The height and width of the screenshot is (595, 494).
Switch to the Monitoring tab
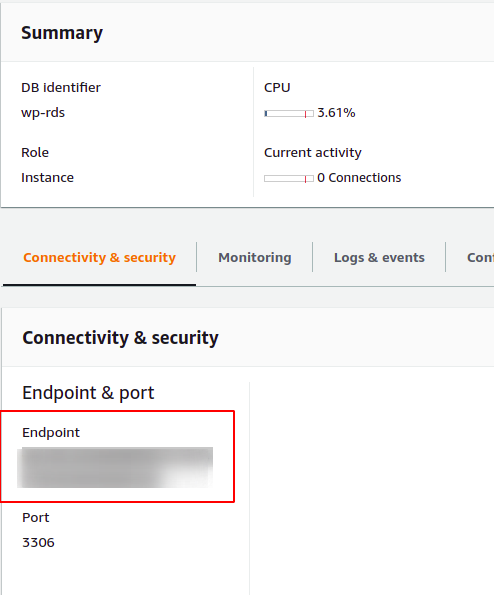pos(255,257)
